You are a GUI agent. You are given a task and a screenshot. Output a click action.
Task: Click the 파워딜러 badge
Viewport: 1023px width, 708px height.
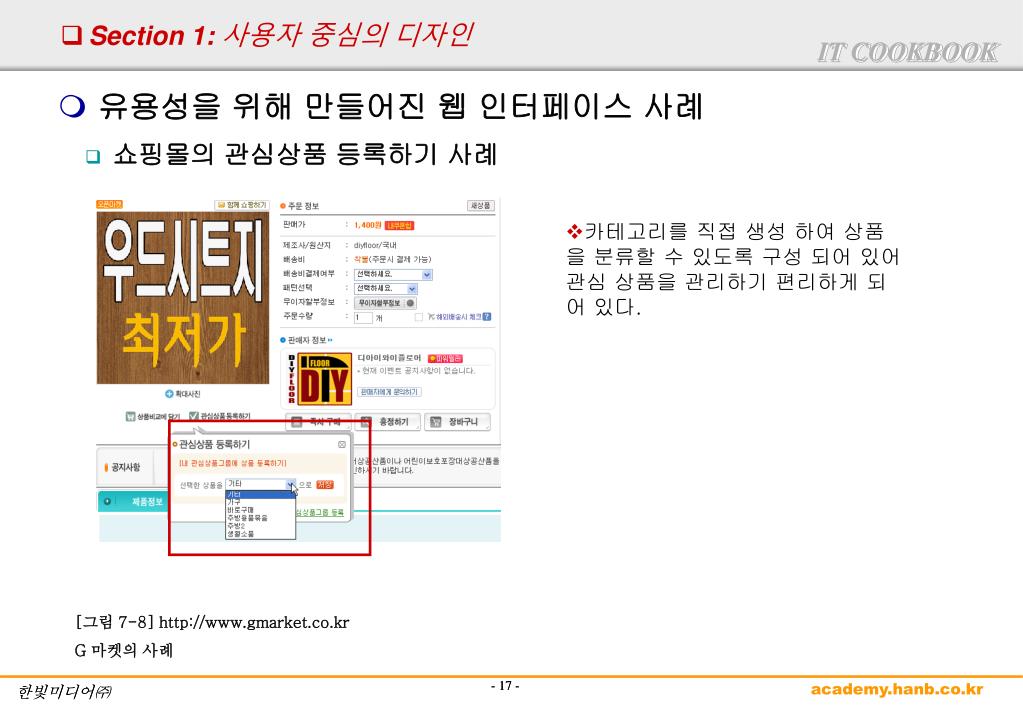[x=445, y=359]
